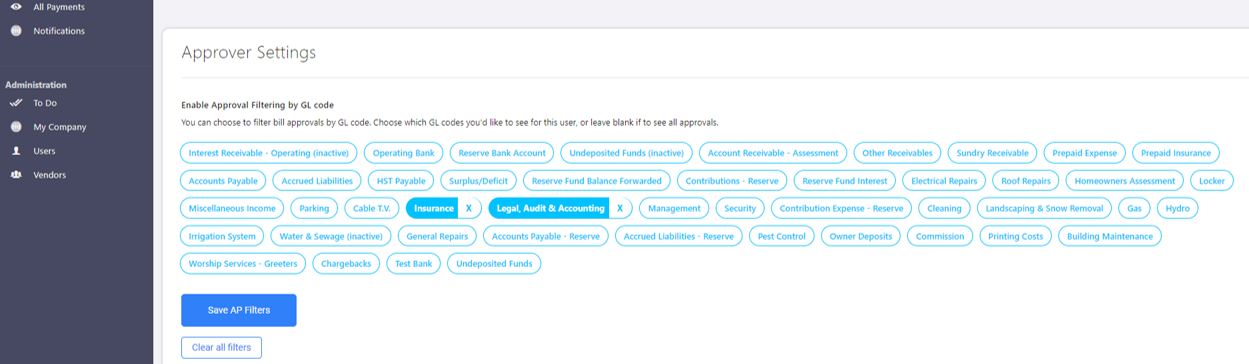1249x364 pixels.
Task: Toggle Prepaid Insurance filter
Action: (x=1176, y=153)
